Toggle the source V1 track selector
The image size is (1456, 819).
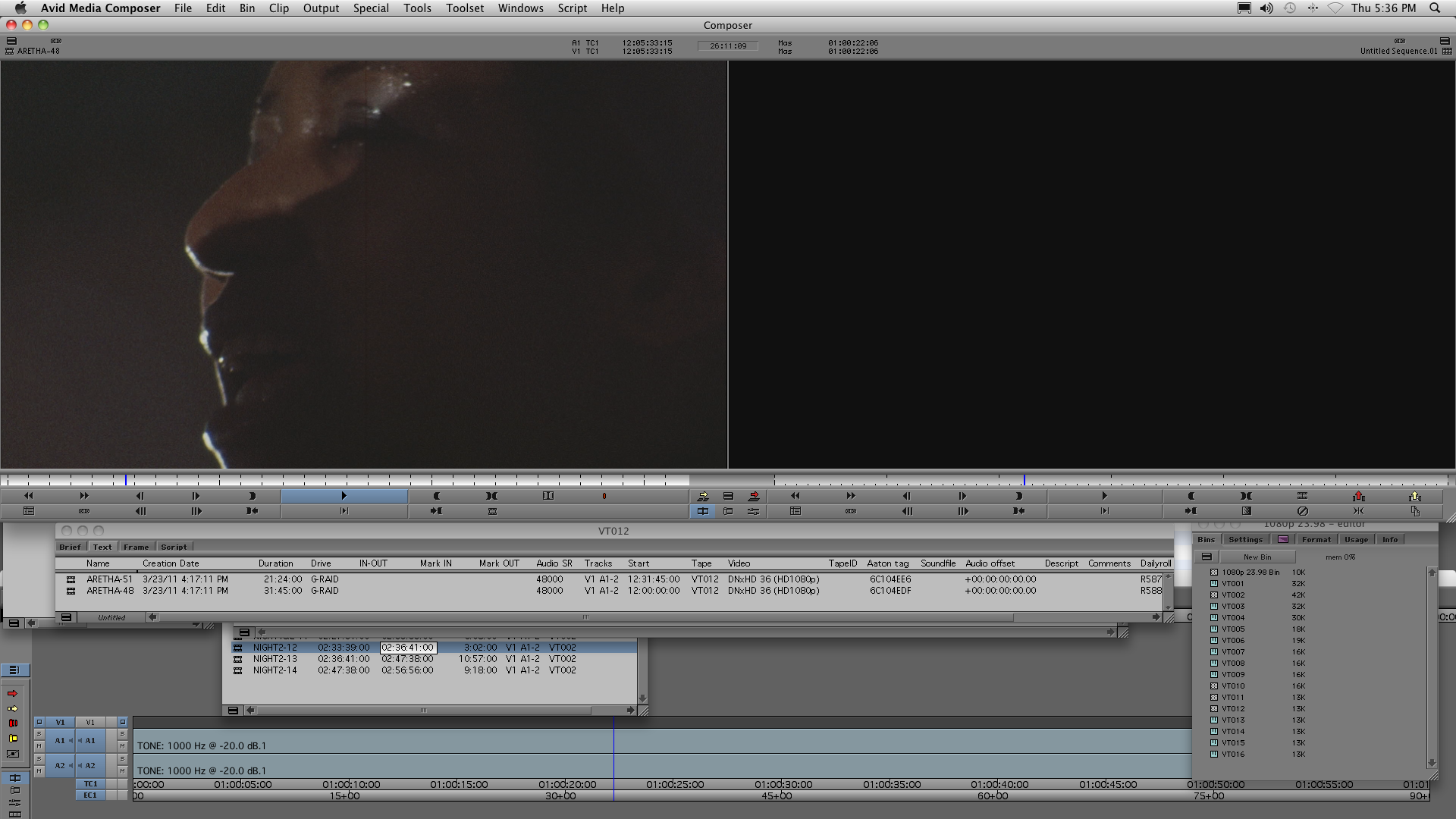coord(60,723)
